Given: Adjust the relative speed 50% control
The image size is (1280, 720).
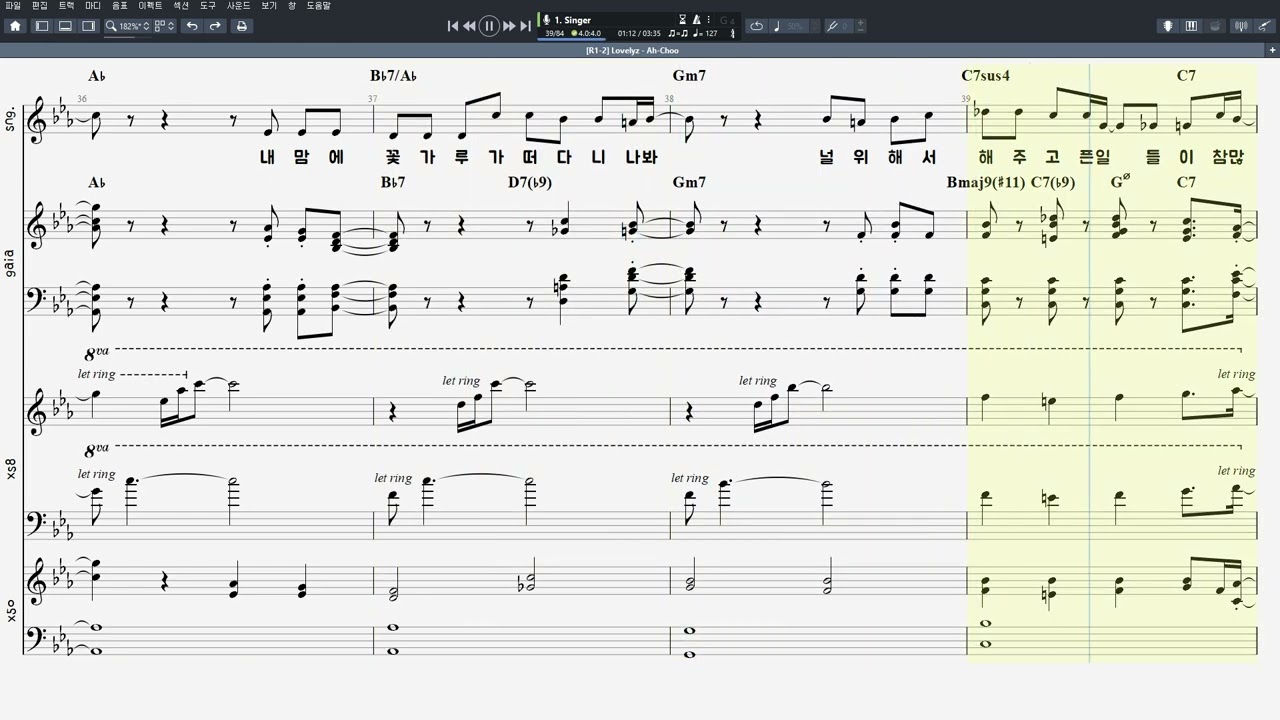Looking at the screenshot, I should pos(794,26).
